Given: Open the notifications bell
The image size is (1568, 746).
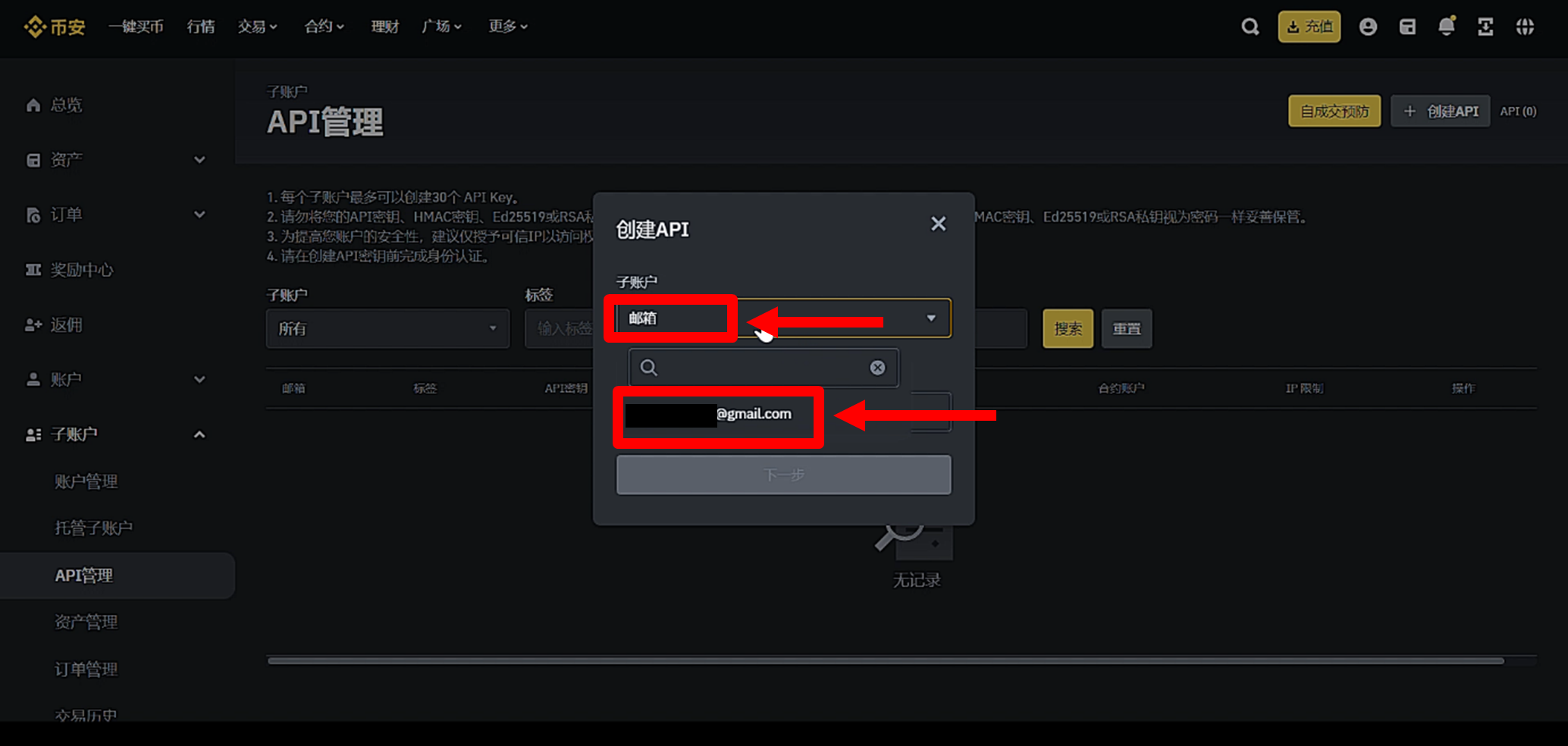Looking at the screenshot, I should click(x=1446, y=27).
